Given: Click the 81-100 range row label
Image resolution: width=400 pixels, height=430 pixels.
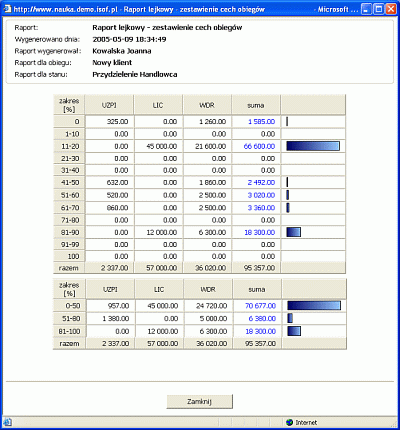Looking at the screenshot, I should coord(70,331).
